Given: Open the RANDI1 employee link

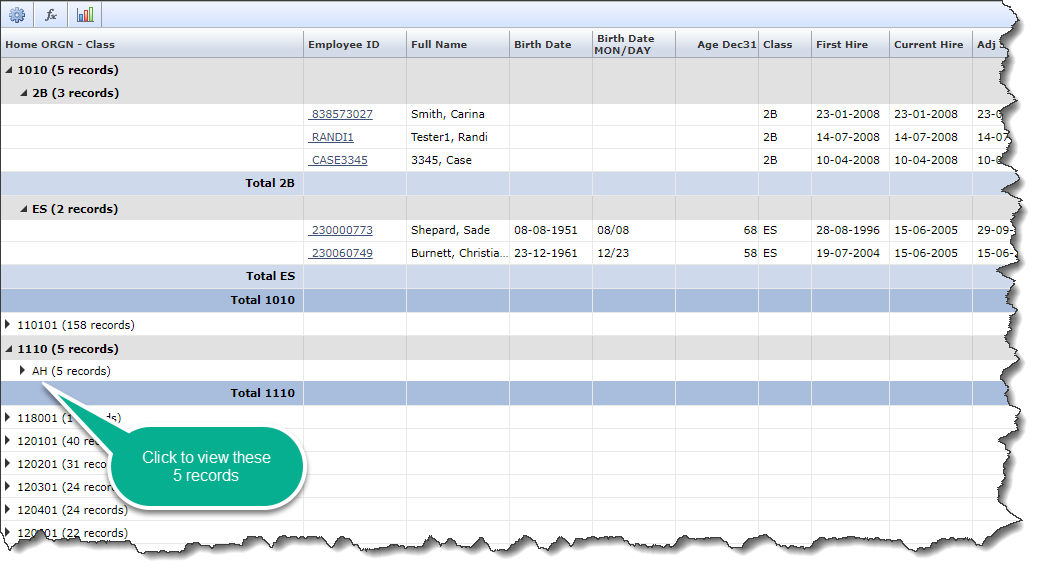Looking at the screenshot, I should coord(332,137).
